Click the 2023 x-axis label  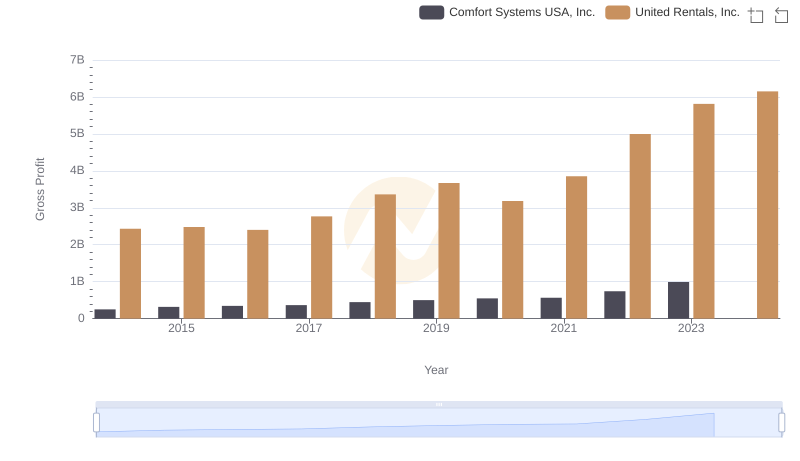click(691, 328)
